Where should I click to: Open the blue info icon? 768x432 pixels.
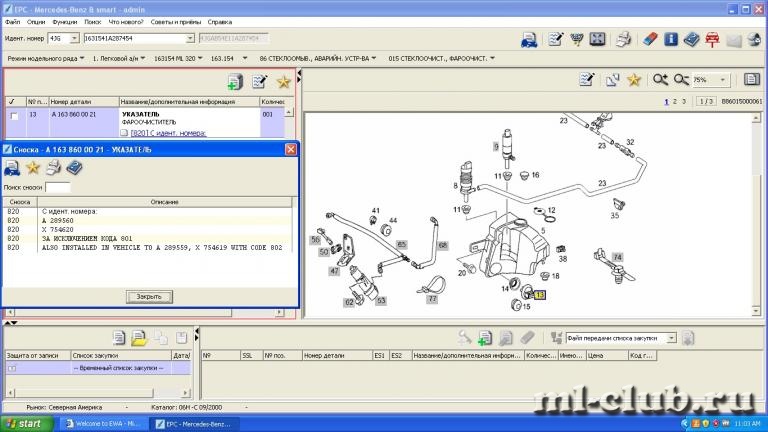coord(671,39)
